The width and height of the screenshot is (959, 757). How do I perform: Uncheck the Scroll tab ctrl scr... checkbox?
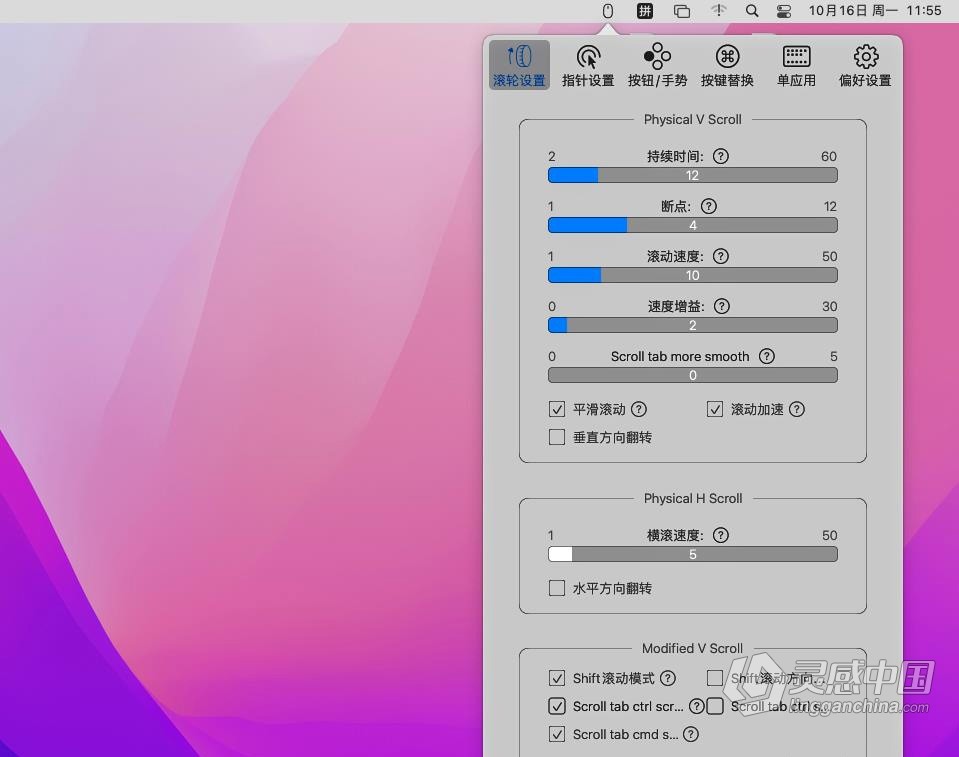(x=557, y=706)
